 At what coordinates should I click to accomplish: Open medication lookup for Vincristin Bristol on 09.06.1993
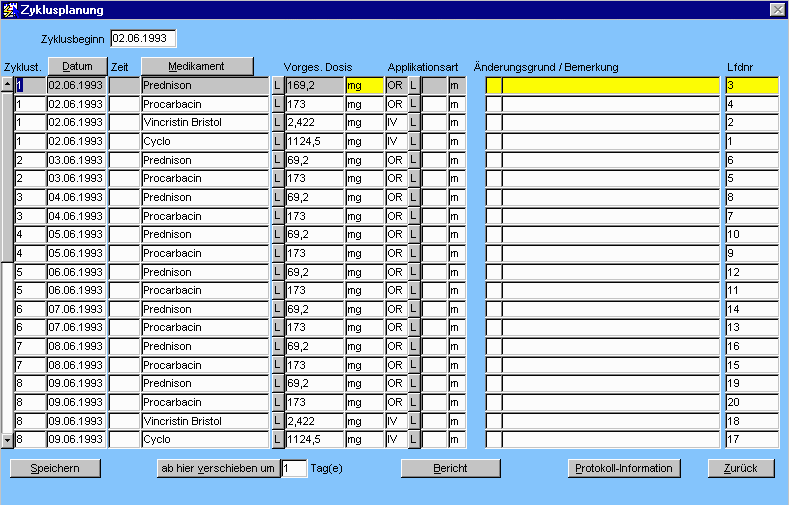(277, 421)
